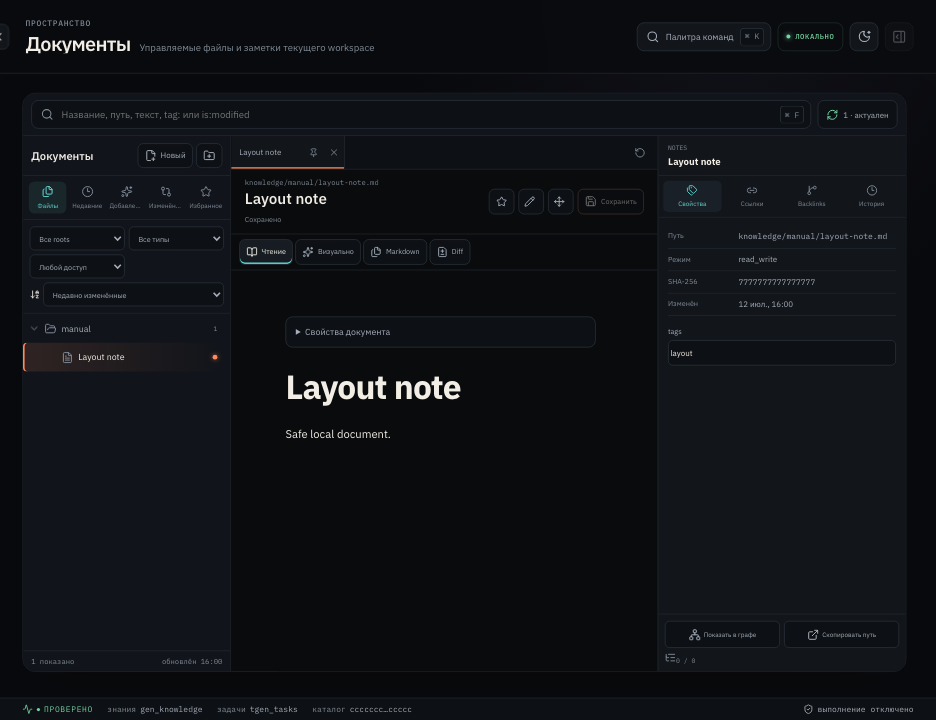Image resolution: width=936 pixels, height=720 pixels.
Task: Open the 'Любой доступ' dropdown
Action: click(x=77, y=267)
